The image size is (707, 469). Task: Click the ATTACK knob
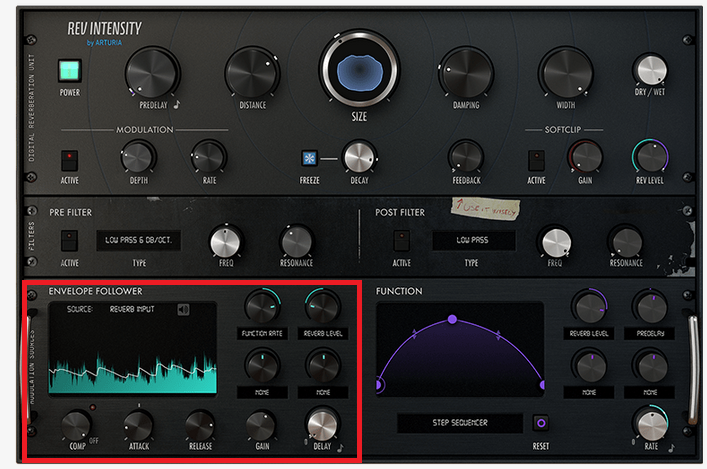pyautogui.click(x=138, y=425)
